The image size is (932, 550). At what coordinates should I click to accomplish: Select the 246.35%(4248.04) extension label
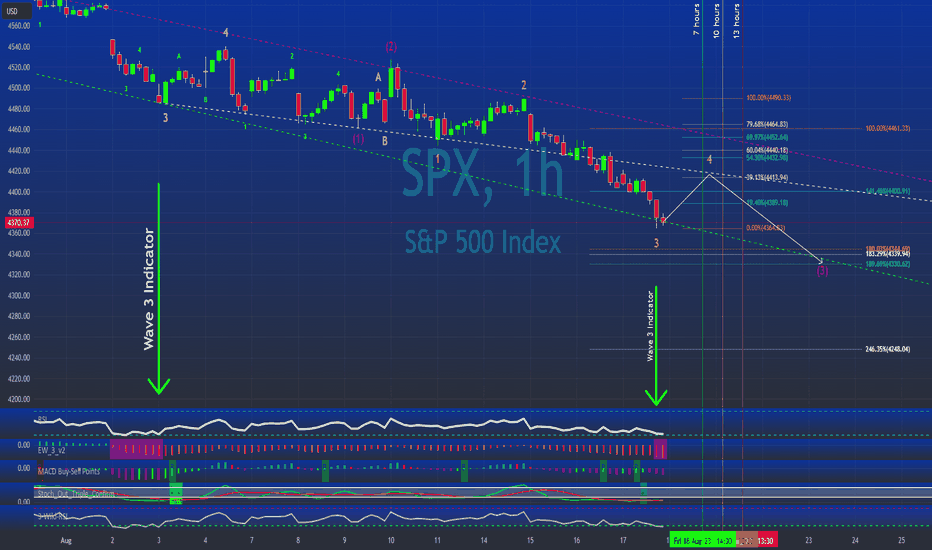point(887,349)
